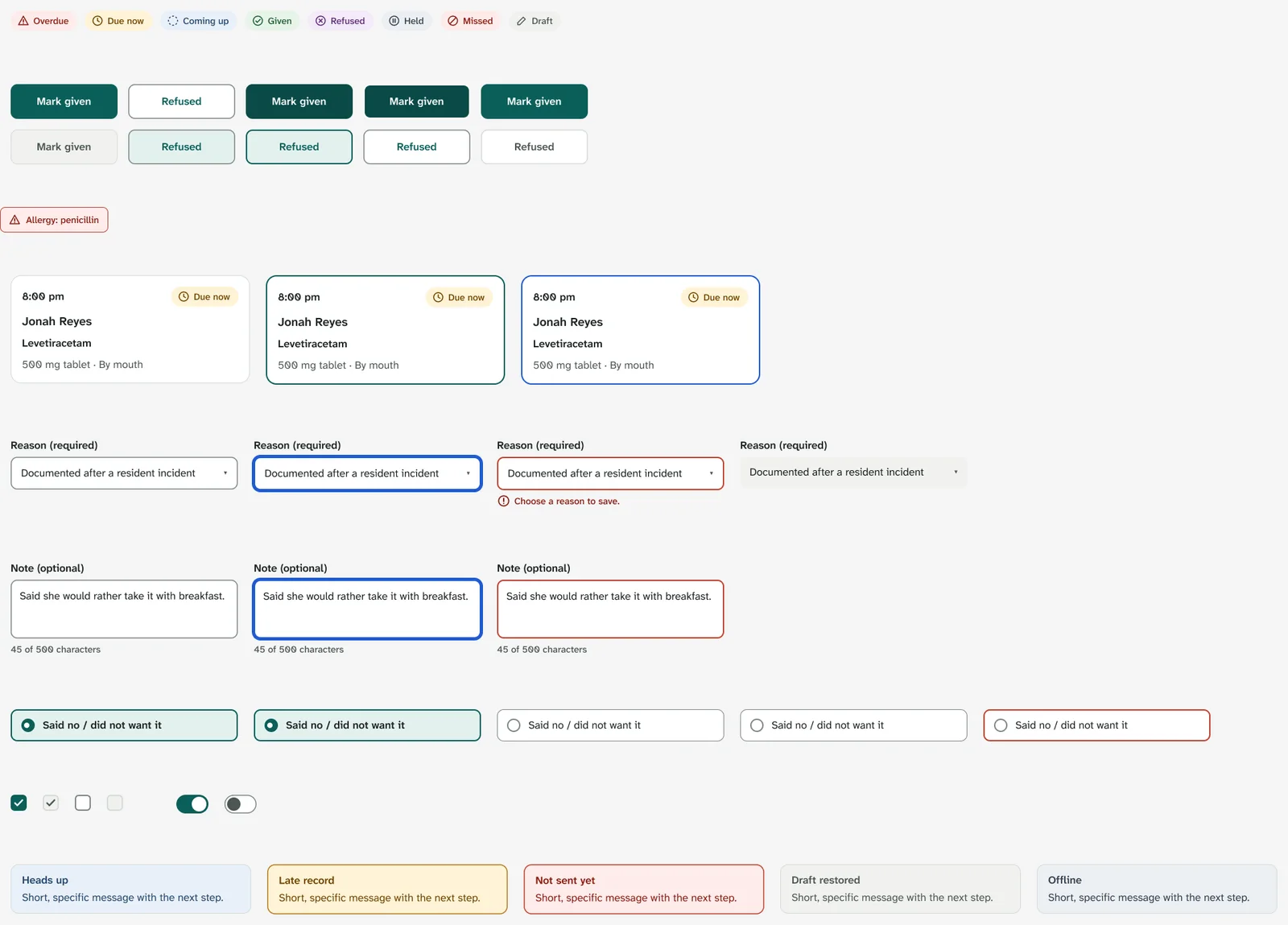The image size is (1288, 925).
Task: Click the x-circle icon on purple Refused chip
Action: (321, 21)
